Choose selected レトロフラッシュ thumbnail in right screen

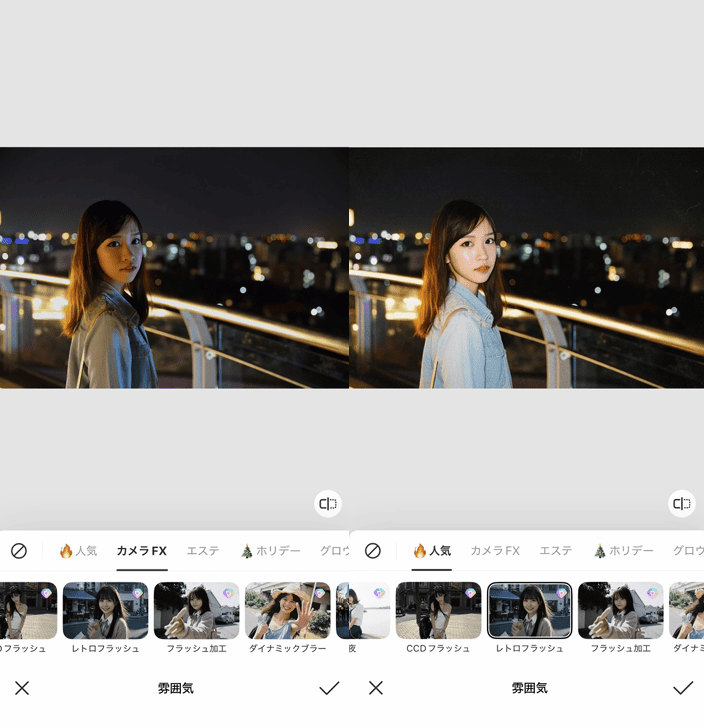click(529, 611)
